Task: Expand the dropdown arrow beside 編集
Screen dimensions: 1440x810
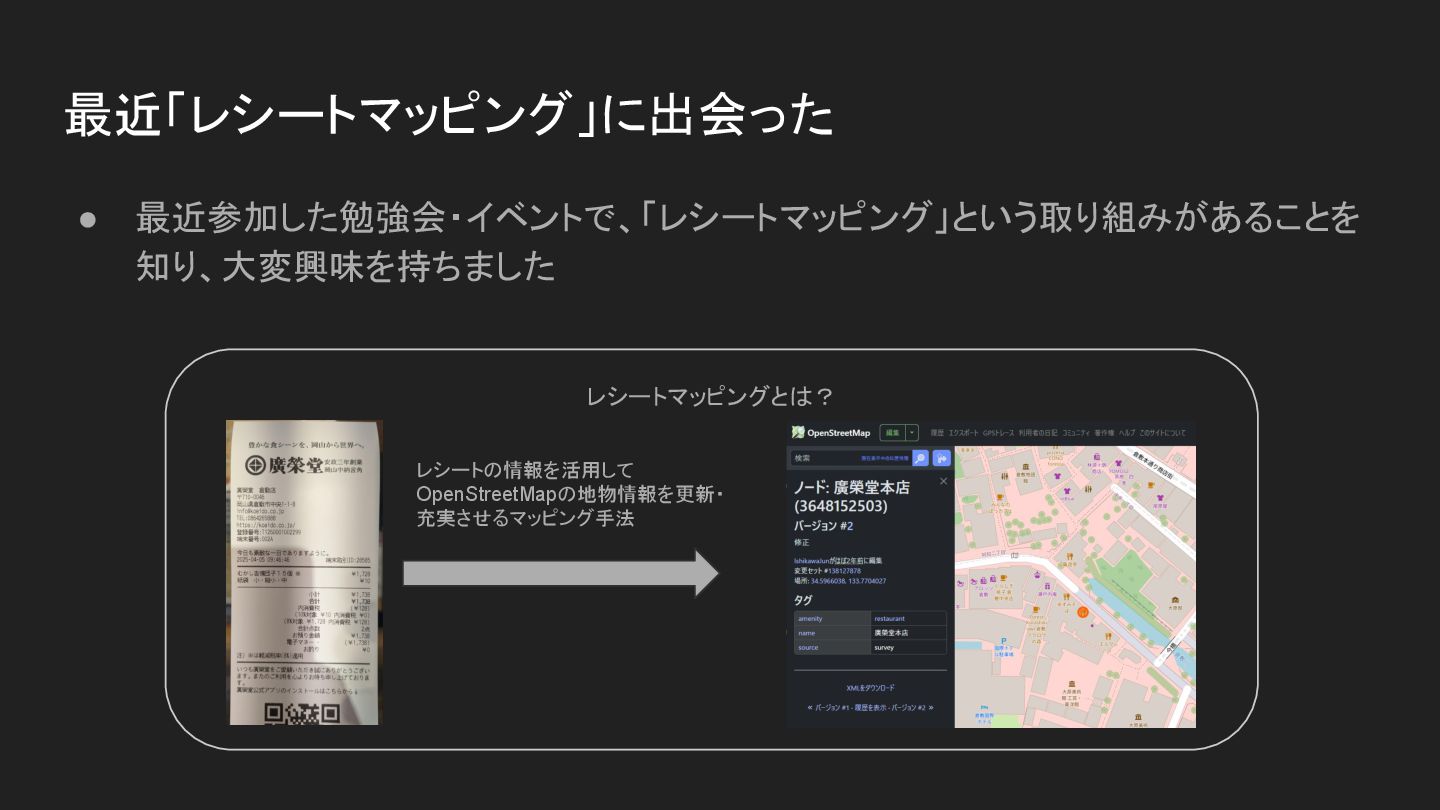Action: 912,432
